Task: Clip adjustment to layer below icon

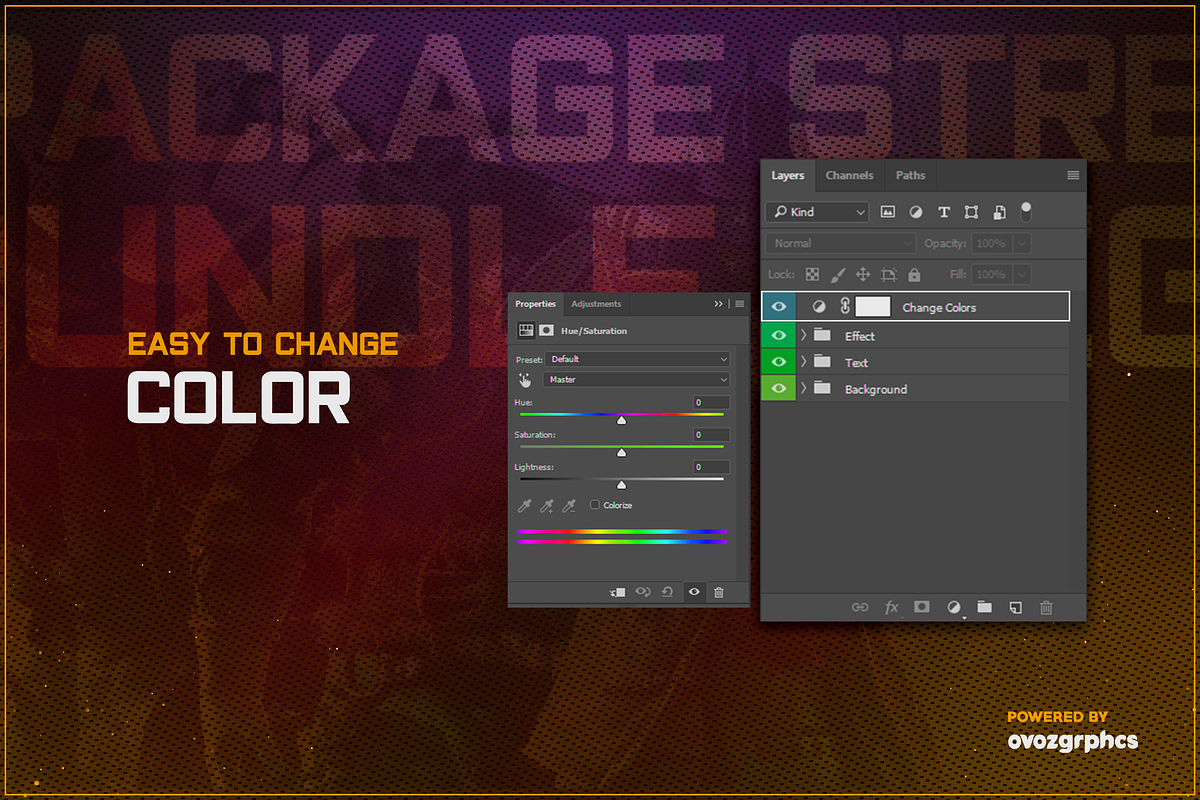Action: 617,593
